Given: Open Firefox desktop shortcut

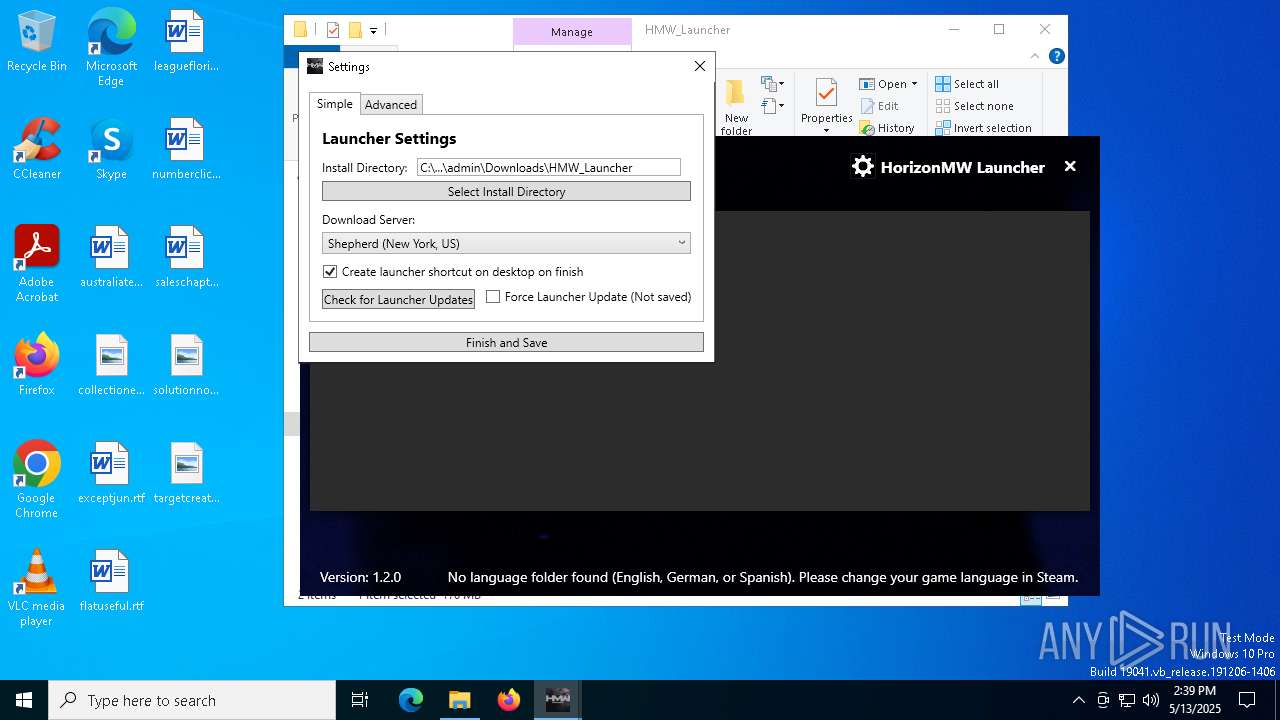Looking at the screenshot, I should 37,365.
